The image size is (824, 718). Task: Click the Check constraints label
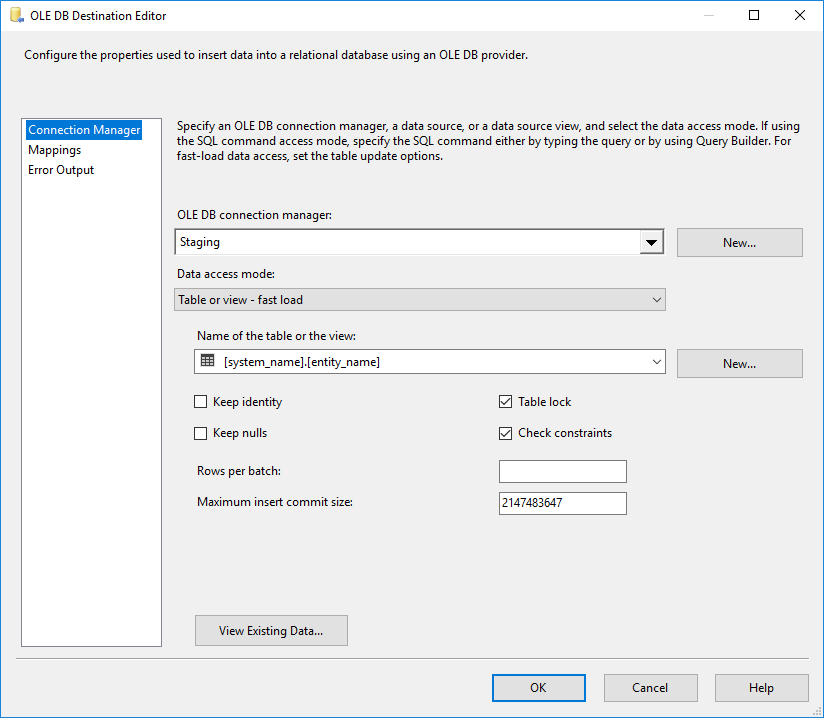coord(565,433)
